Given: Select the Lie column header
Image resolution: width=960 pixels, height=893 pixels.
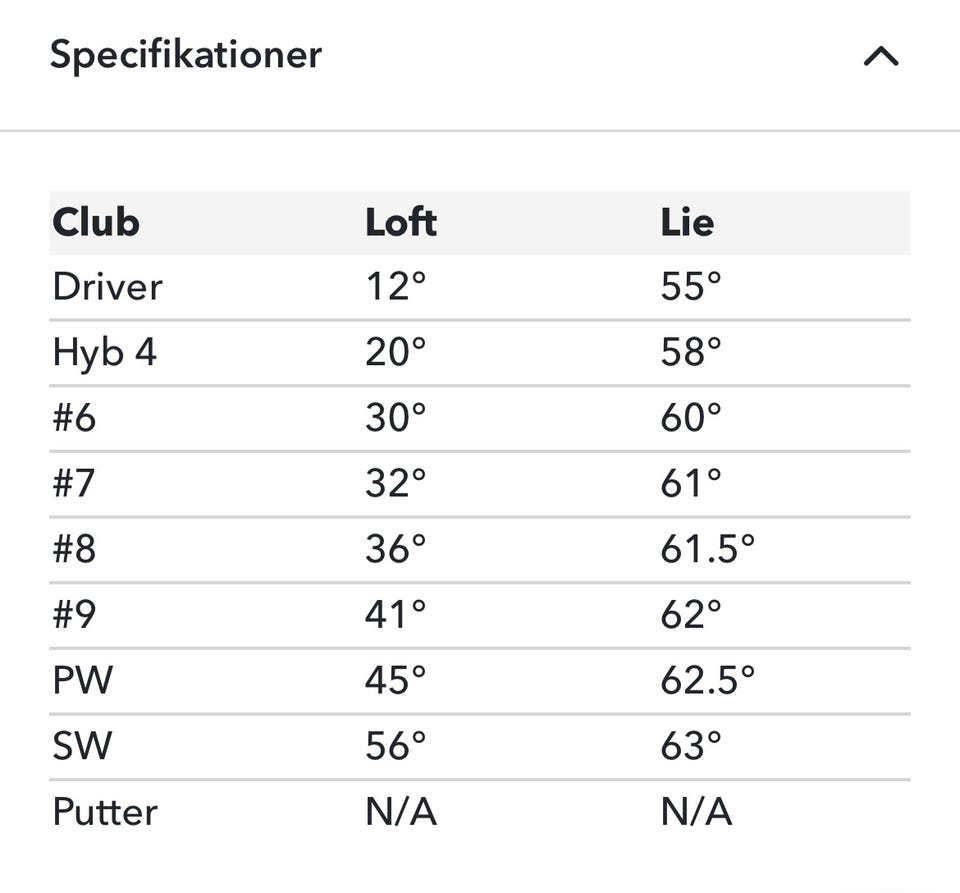Looking at the screenshot, I should click(x=687, y=222).
